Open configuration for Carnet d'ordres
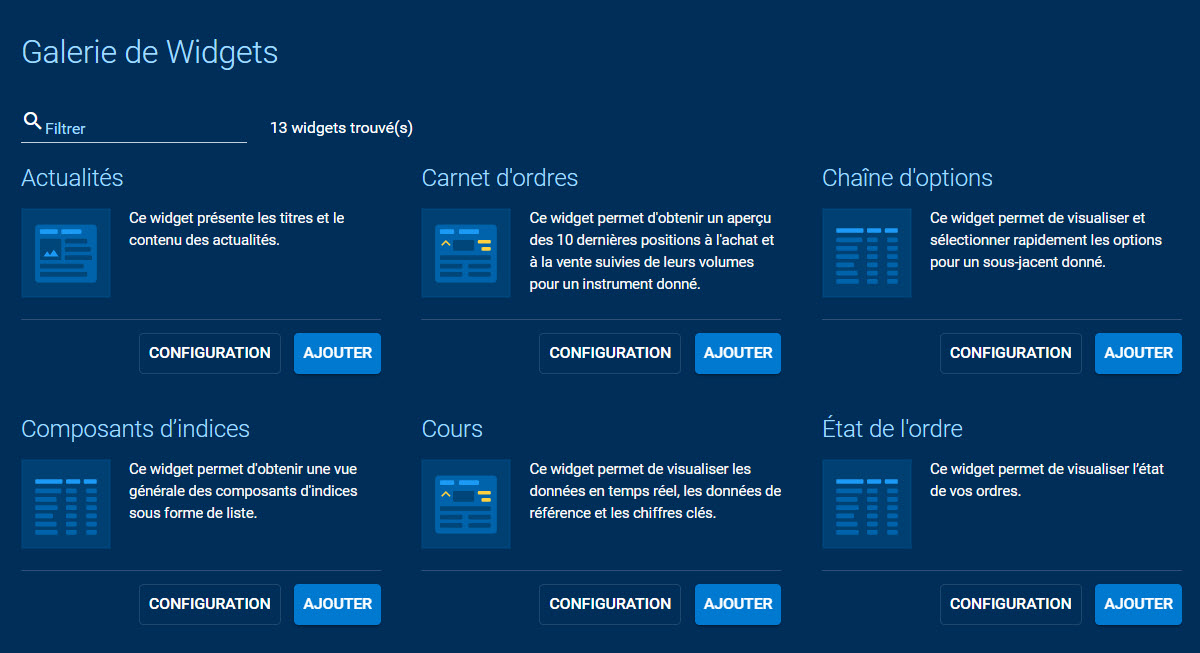This screenshot has height=653, width=1200. tap(610, 353)
